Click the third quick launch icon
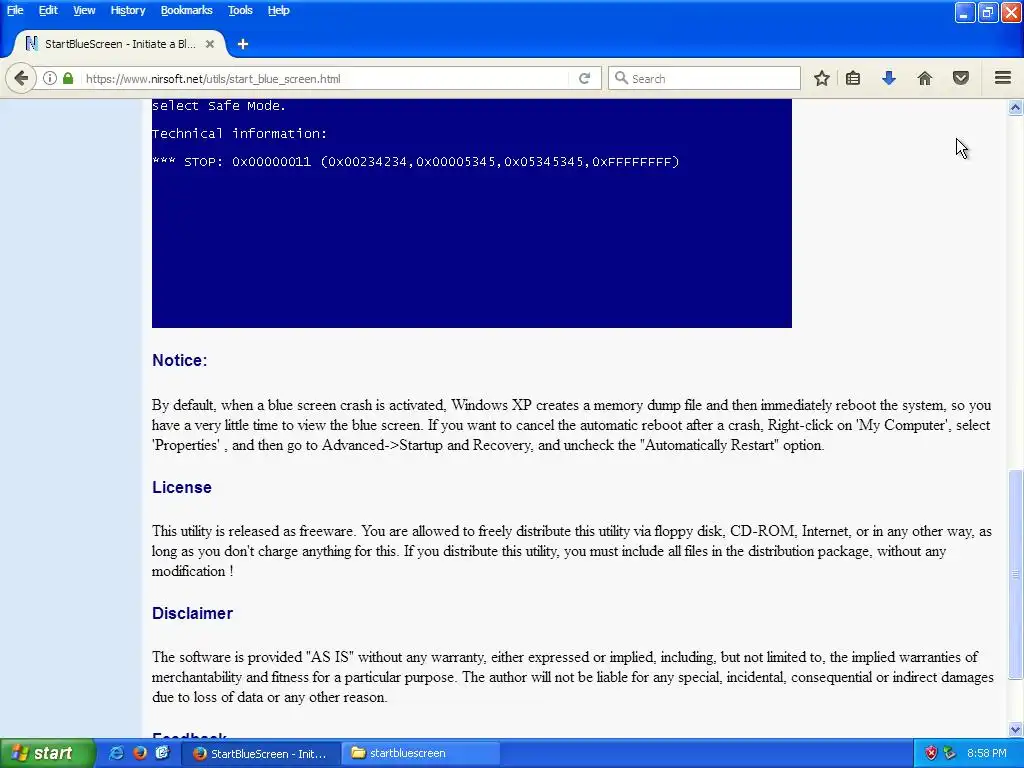This screenshot has height=768, width=1024. (163, 753)
